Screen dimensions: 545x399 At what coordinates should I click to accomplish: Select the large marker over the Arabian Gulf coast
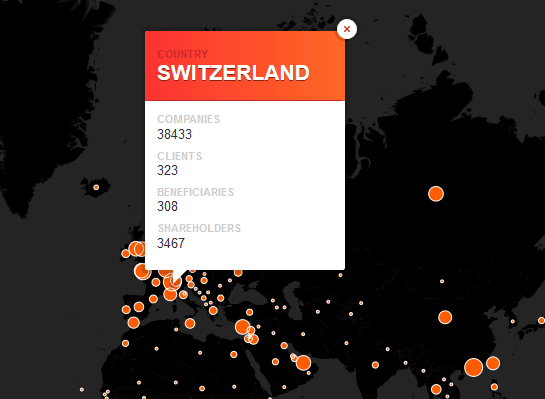303,363
